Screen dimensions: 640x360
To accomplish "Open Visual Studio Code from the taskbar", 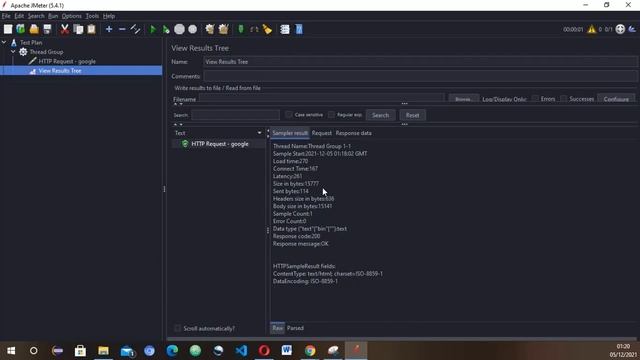I will click(241, 350).
